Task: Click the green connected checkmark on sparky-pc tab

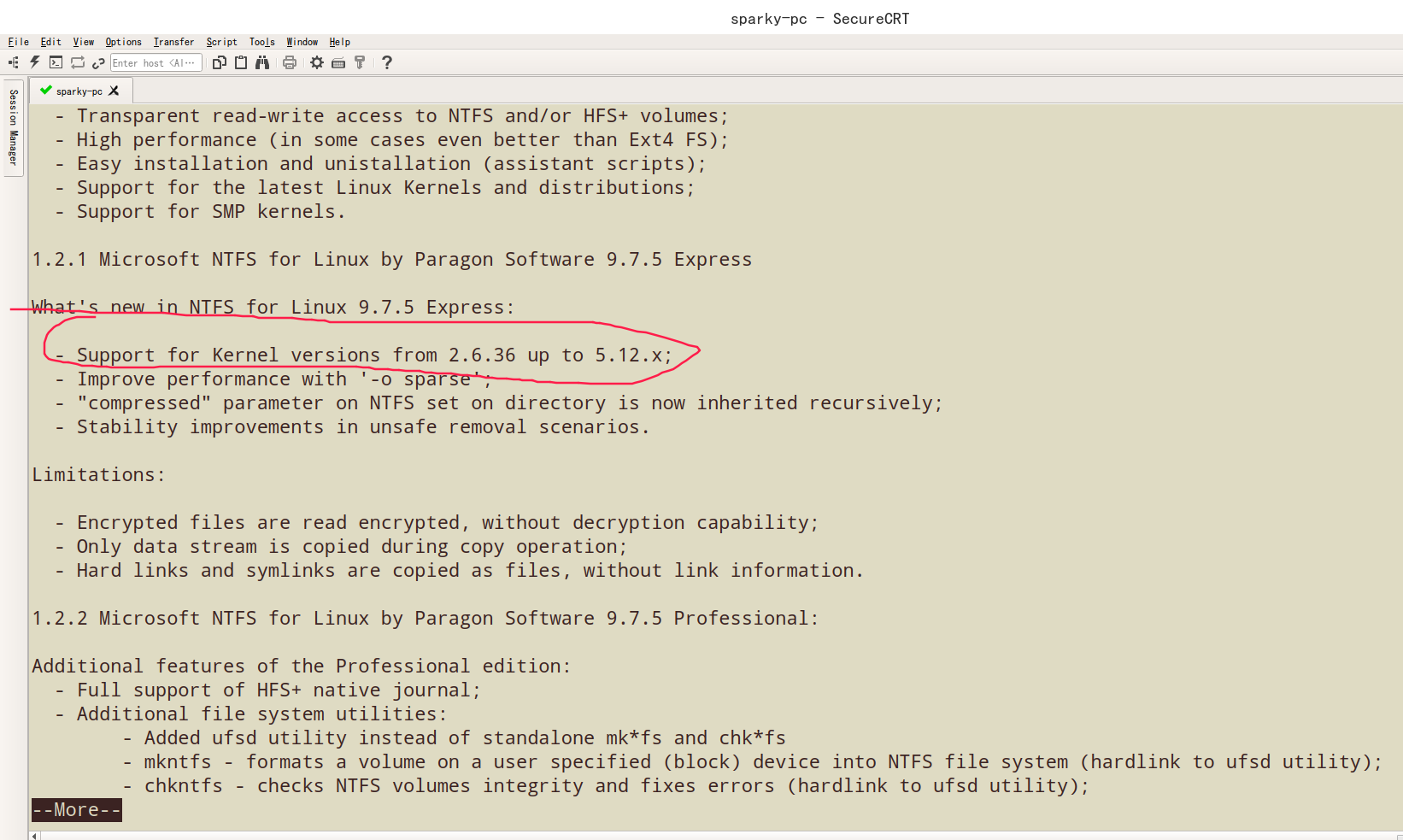Action: (x=46, y=91)
